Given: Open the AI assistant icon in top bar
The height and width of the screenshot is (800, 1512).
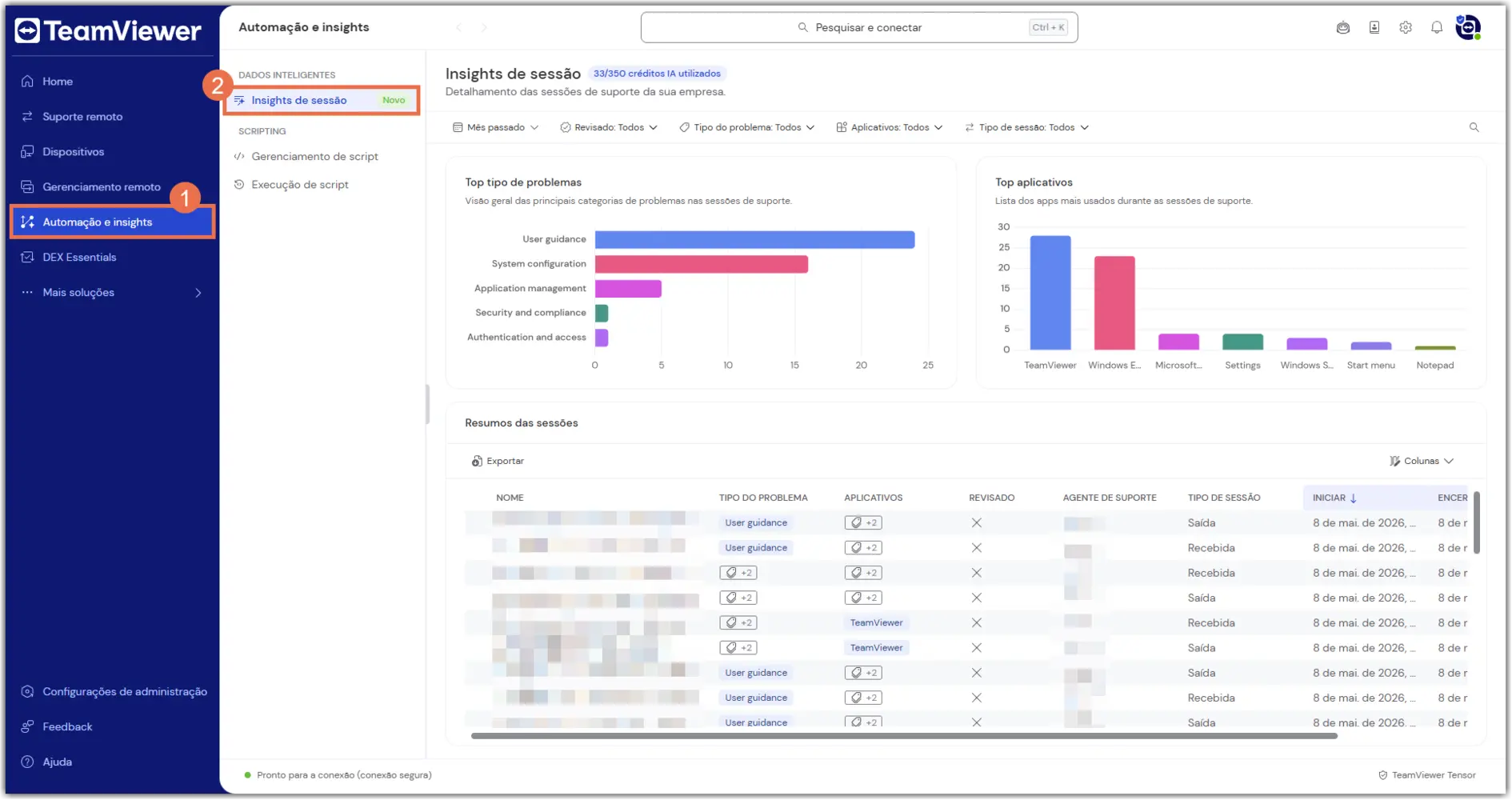Looking at the screenshot, I should (1343, 27).
